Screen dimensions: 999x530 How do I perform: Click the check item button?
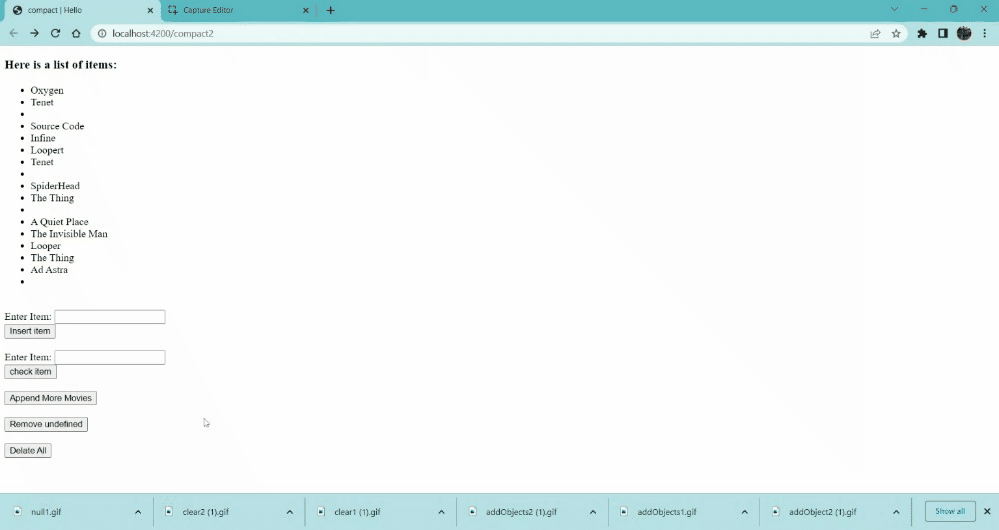click(31, 371)
